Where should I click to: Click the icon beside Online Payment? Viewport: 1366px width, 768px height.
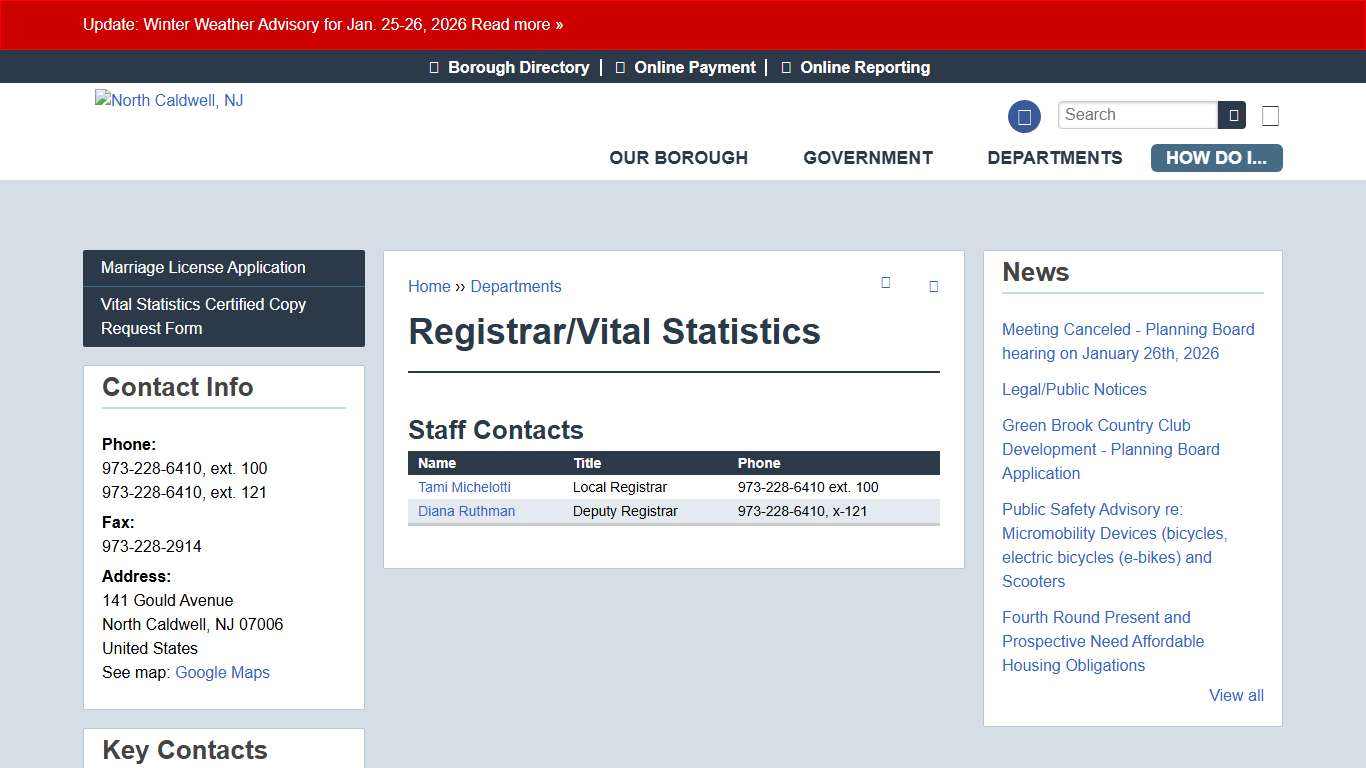click(619, 67)
